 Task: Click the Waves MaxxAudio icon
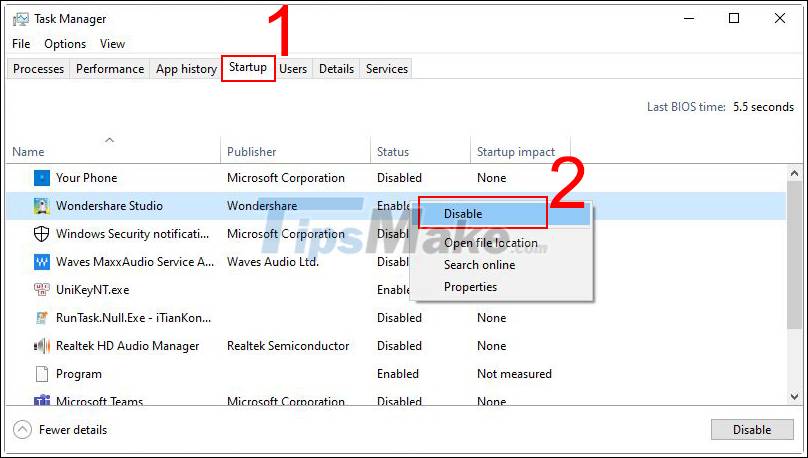(x=42, y=262)
